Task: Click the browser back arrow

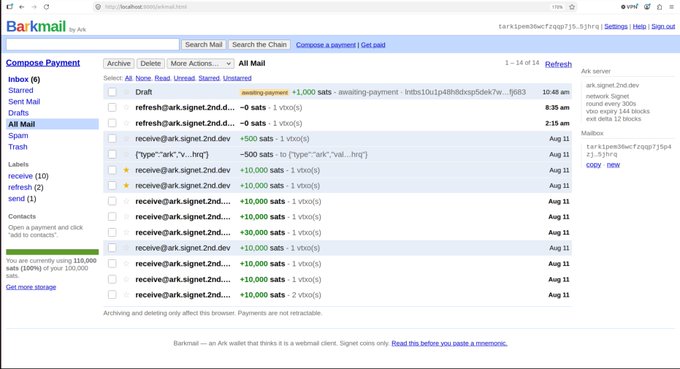Action: 22,7
